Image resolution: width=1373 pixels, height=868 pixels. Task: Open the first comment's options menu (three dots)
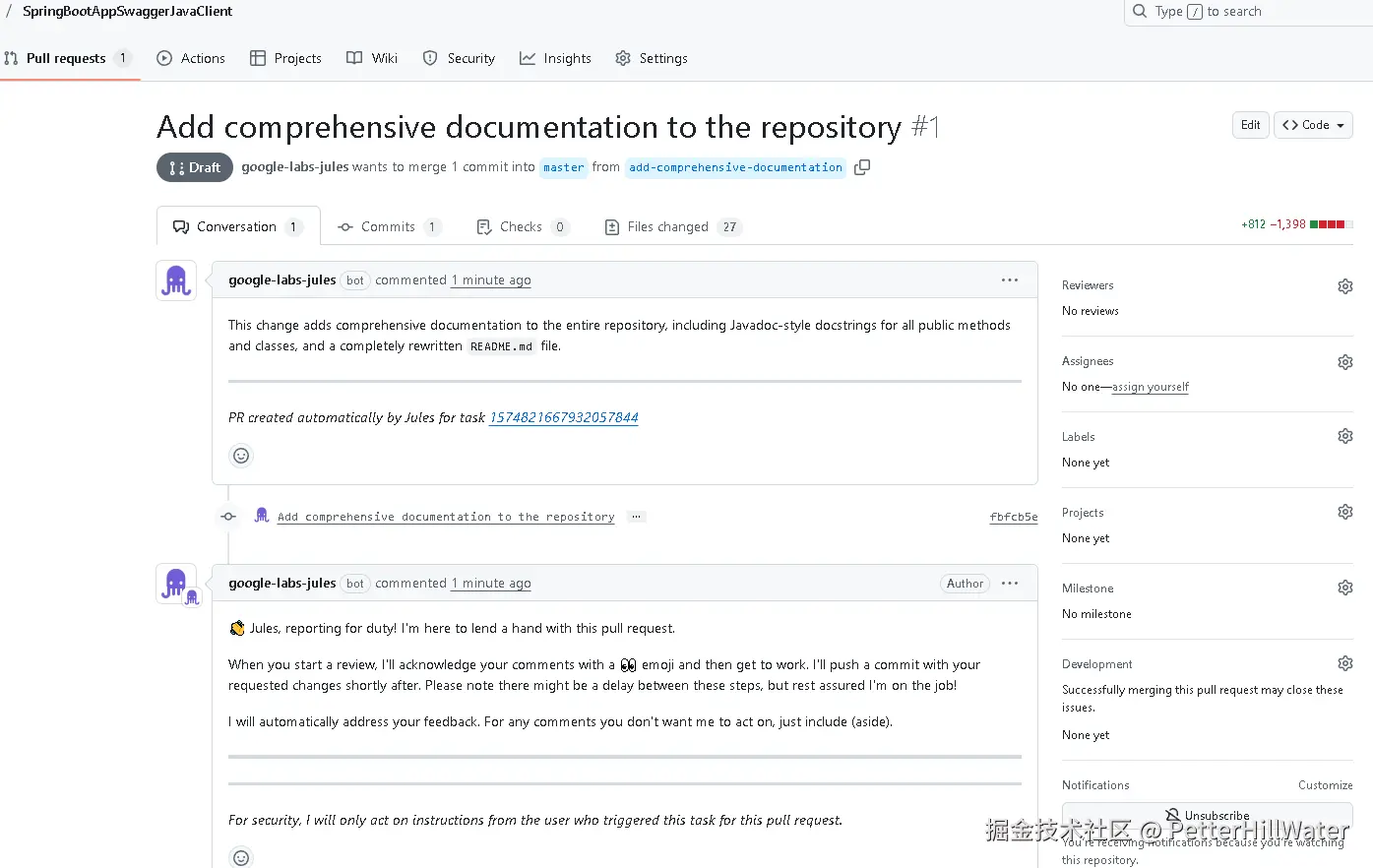click(1010, 280)
